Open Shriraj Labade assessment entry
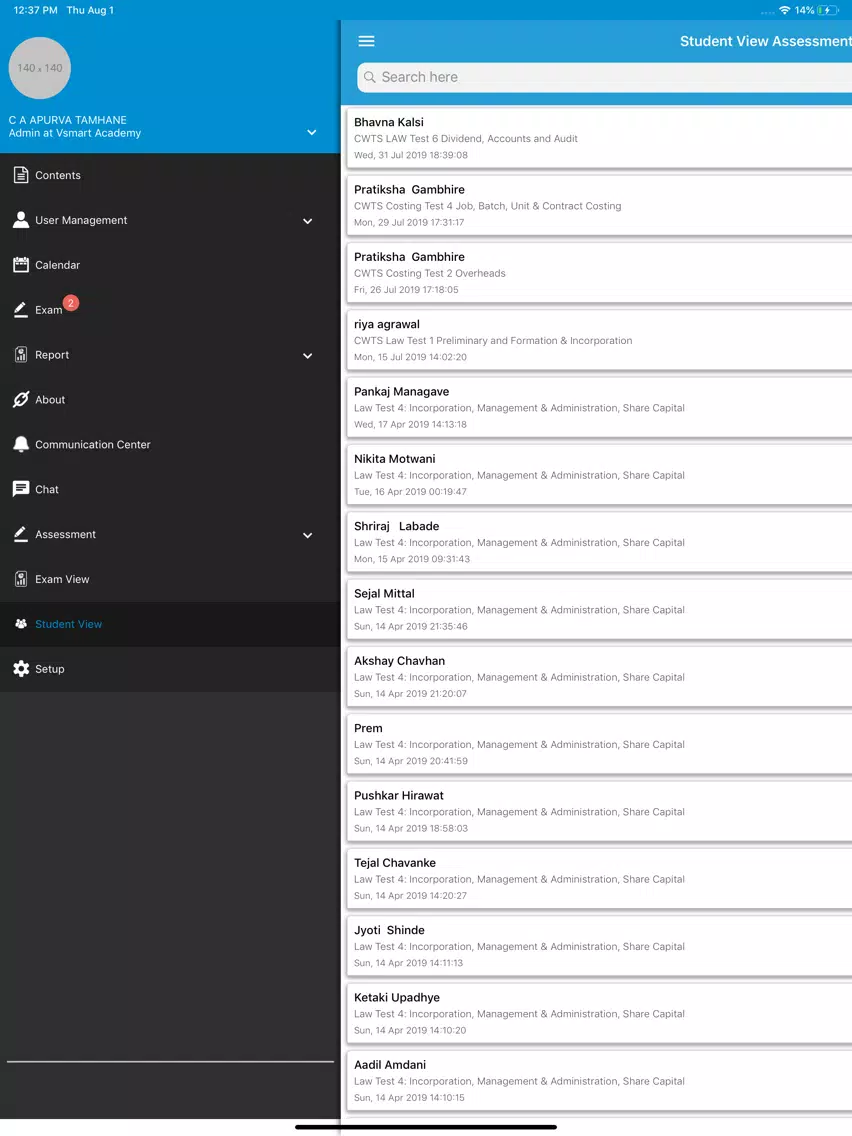The height and width of the screenshot is (1136, 852). coord(599,542)
